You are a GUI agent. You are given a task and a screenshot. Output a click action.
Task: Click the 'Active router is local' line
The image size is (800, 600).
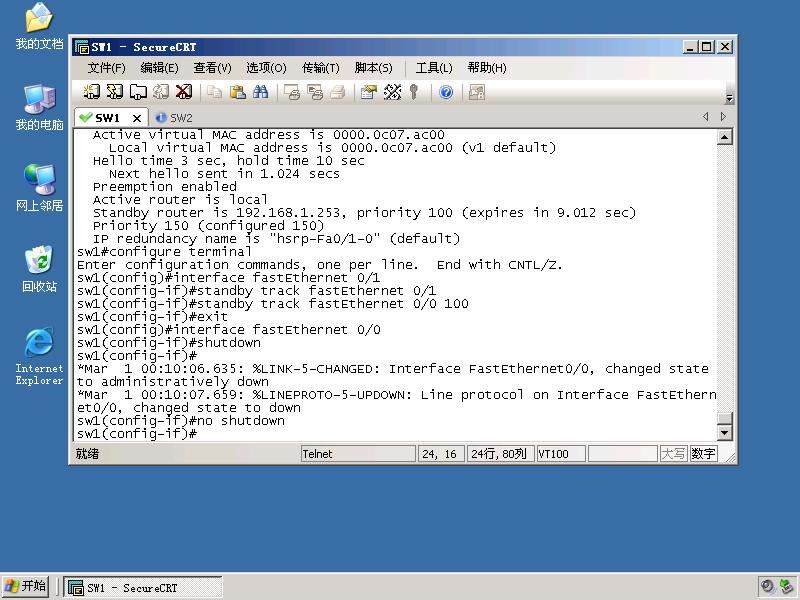tap(180, 200)
